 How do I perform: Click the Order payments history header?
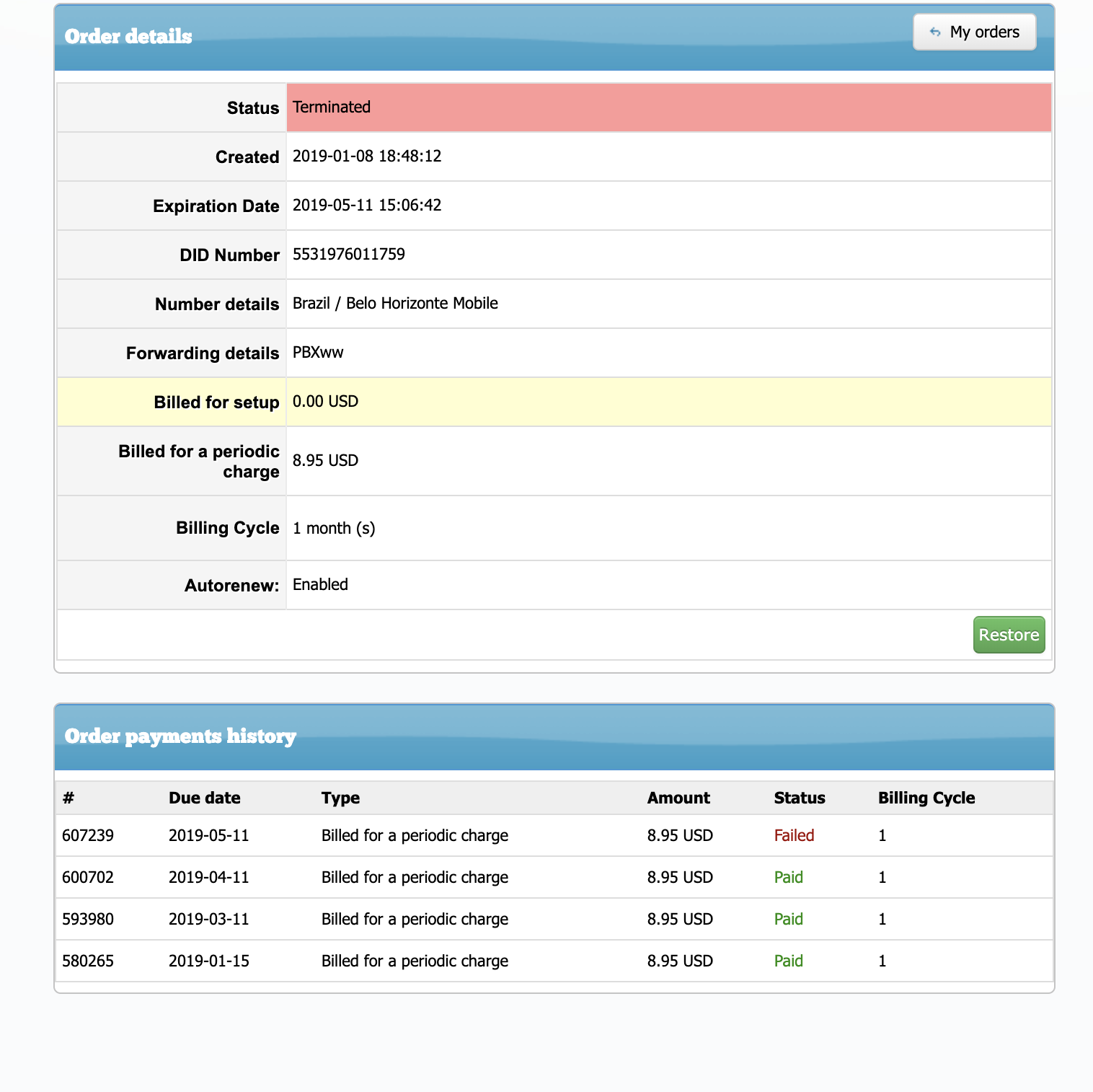coord(180,736)
